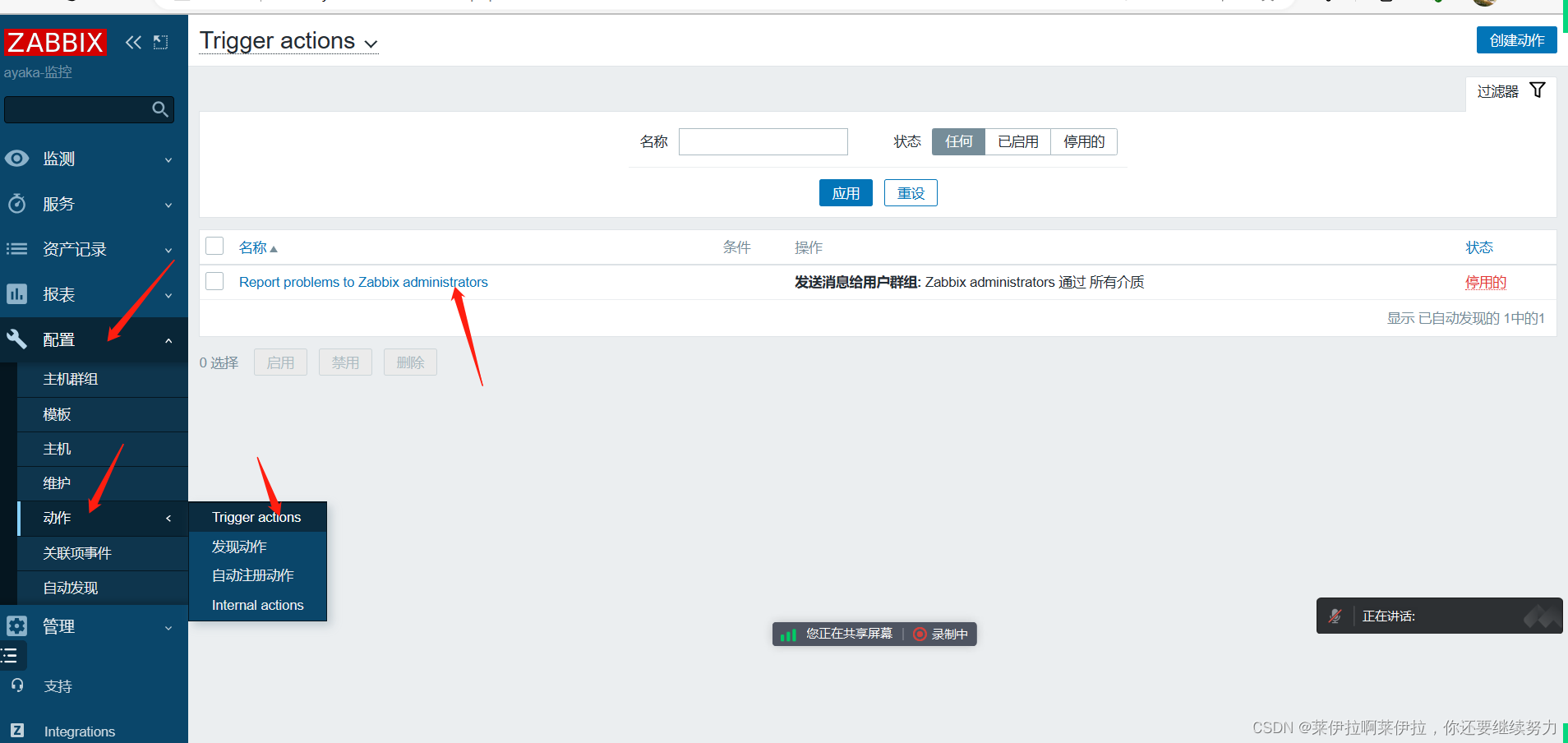Choose Internal actions in the flyout menu
1568x743 pixels.
pos(258,605)
